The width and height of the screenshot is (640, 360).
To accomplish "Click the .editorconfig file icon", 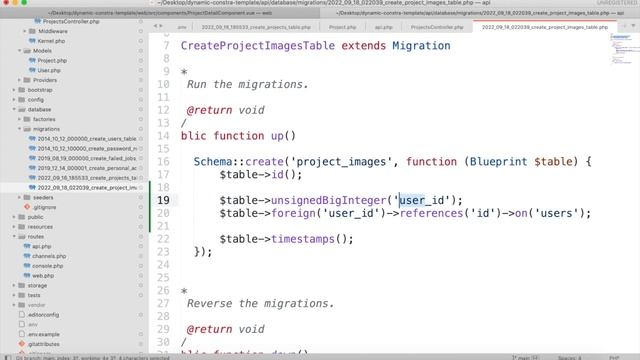I will coord(22,315).
